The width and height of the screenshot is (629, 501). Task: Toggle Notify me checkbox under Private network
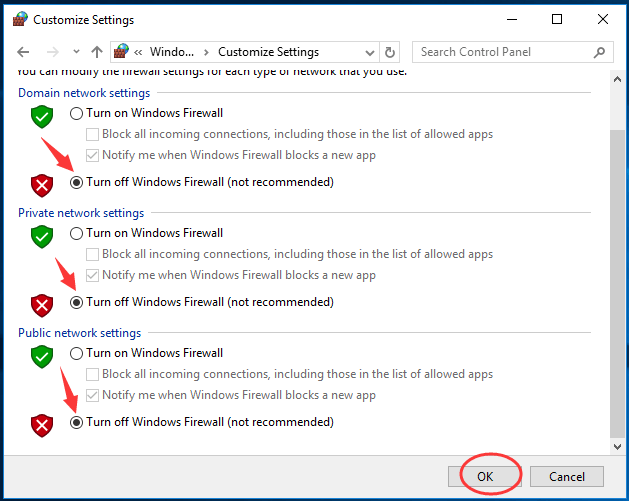pyautogui.click(x=92, y=275)
